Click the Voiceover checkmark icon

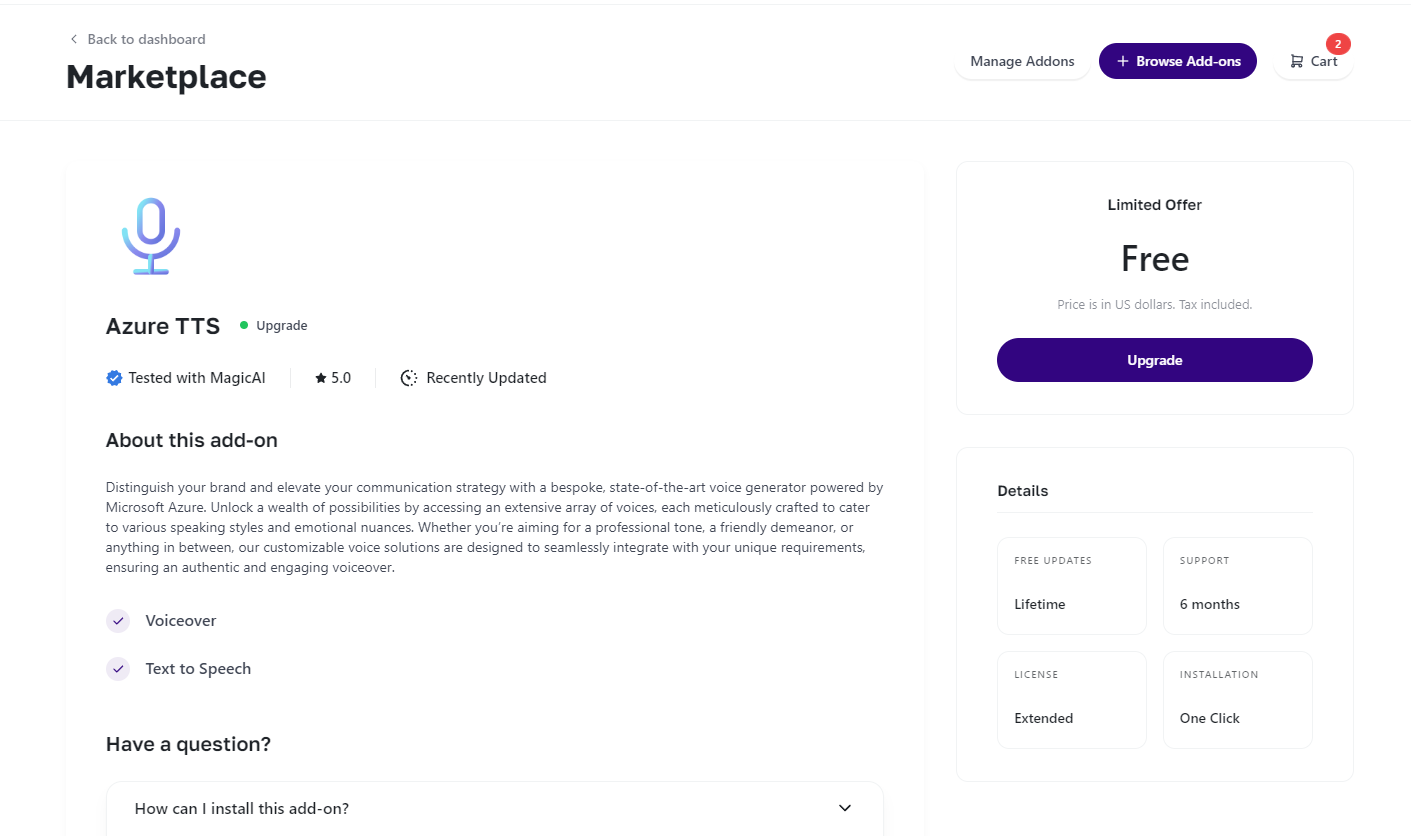click(118, 621)
